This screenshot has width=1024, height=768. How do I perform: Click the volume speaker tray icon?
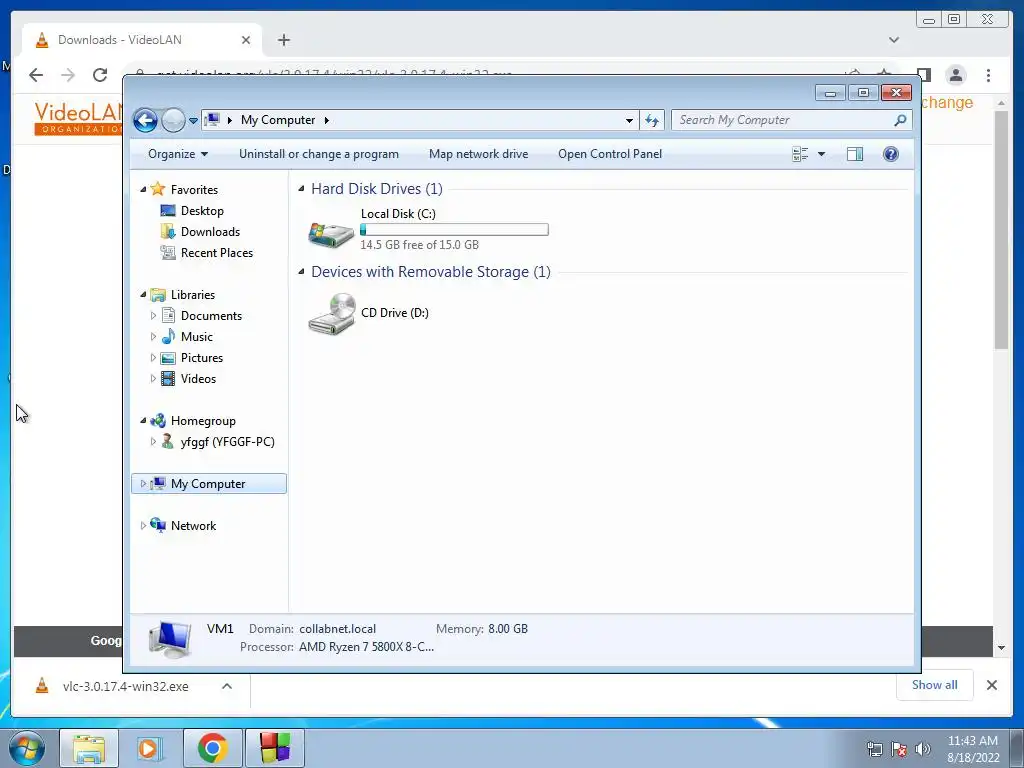922,749
